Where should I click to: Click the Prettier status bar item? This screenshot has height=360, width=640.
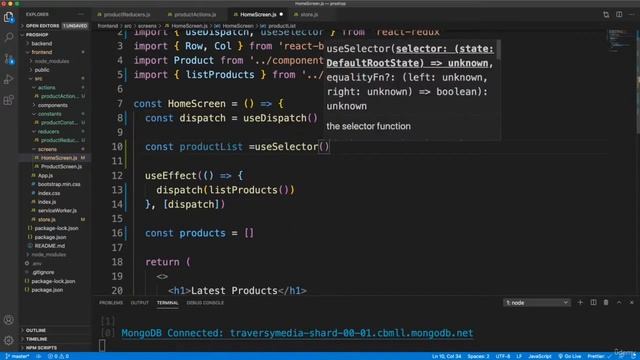tap(599, 356)
